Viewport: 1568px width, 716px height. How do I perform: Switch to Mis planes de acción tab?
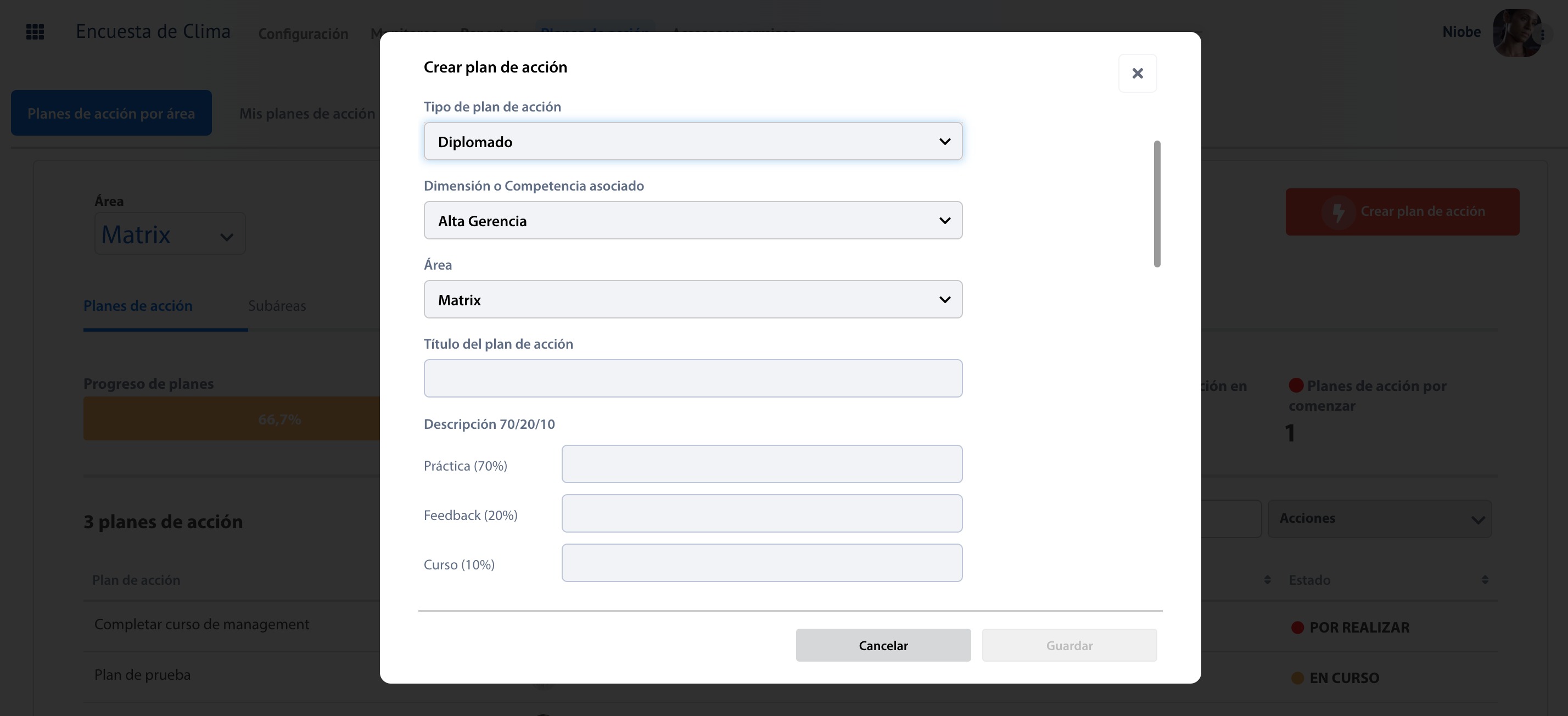coord(307,113)
